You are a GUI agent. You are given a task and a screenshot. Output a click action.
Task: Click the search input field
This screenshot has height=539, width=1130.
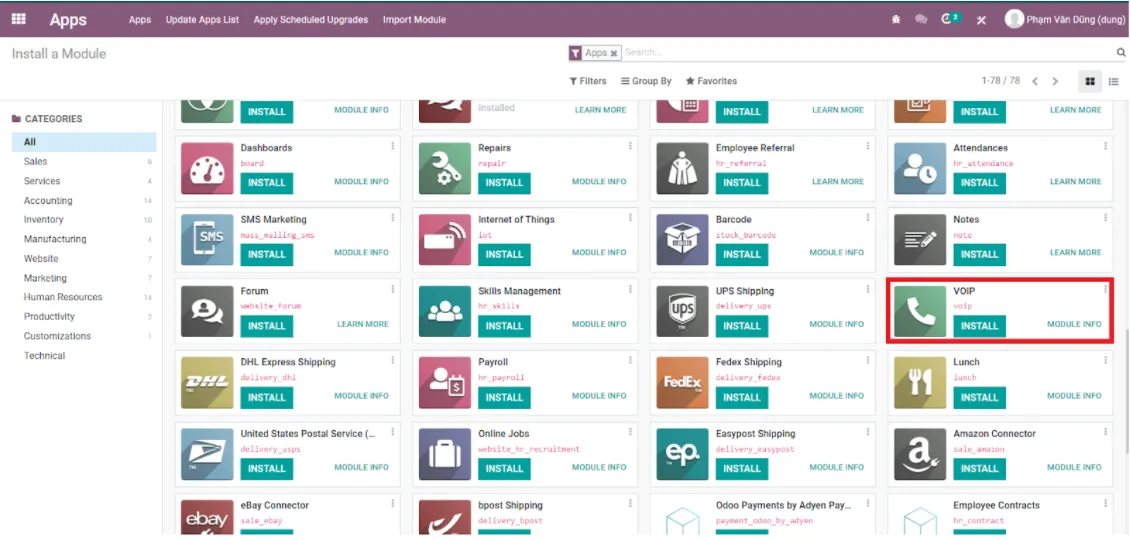tap(868, 53)
